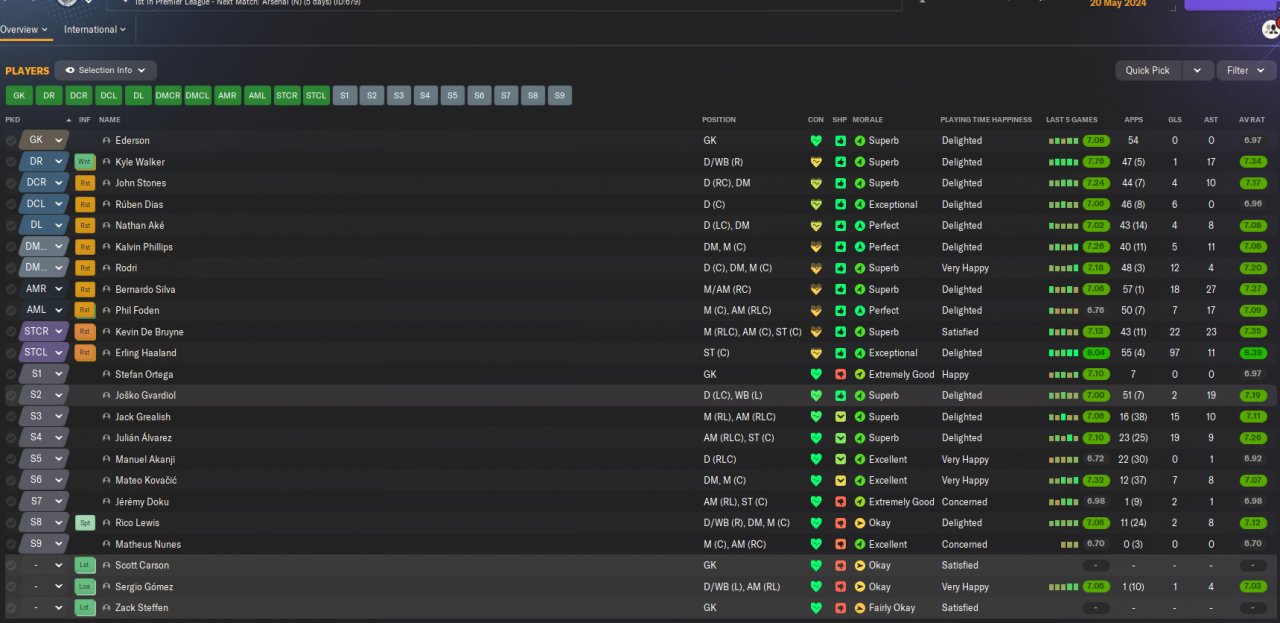Sort by the POSITION column header
This screenshot has height=623, width=1280.
[x=719, y=120]
